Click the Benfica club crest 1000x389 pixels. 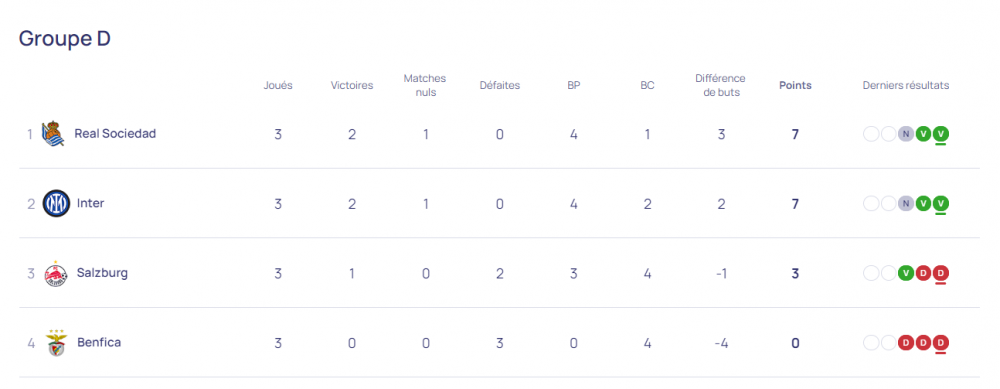55,343
